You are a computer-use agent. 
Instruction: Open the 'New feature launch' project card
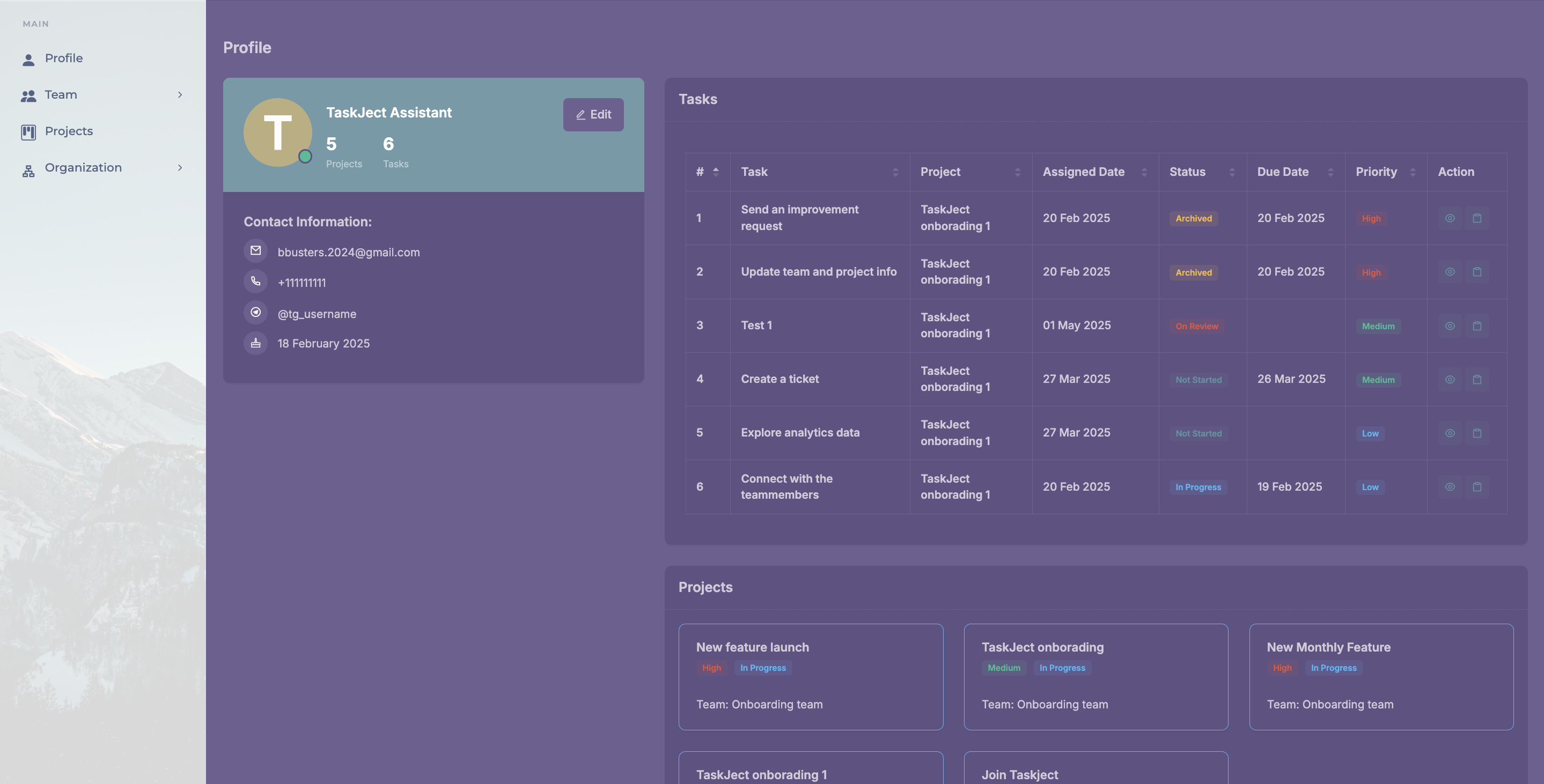click(x=811, y=677)
